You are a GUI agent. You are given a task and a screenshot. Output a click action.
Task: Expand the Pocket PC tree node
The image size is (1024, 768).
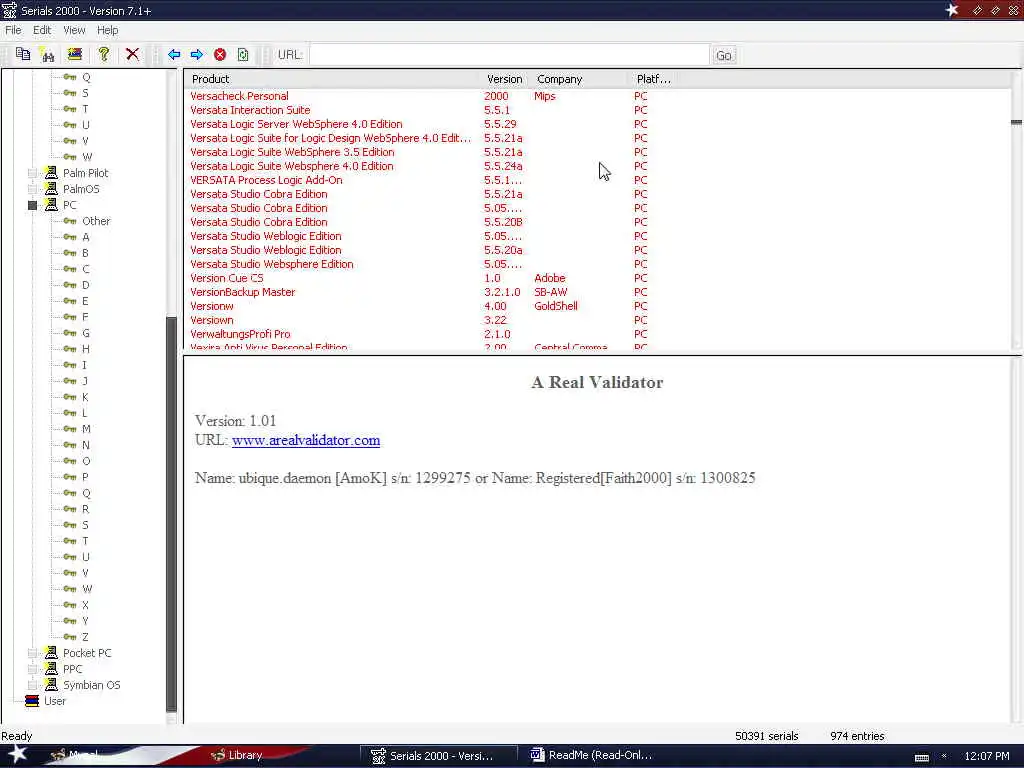click(32, 653)
